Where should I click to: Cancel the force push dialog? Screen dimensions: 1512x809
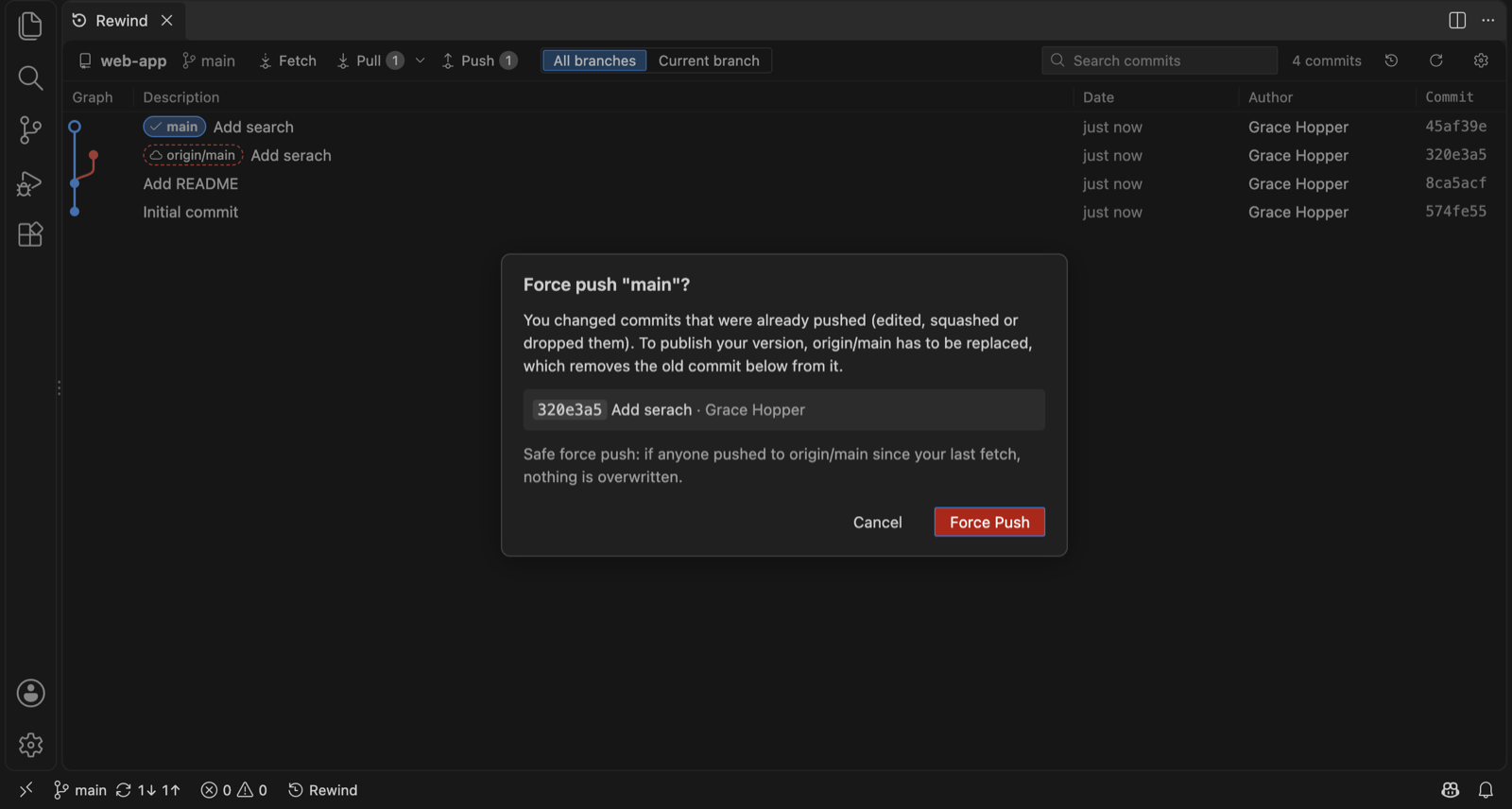(x=877, y=522)
